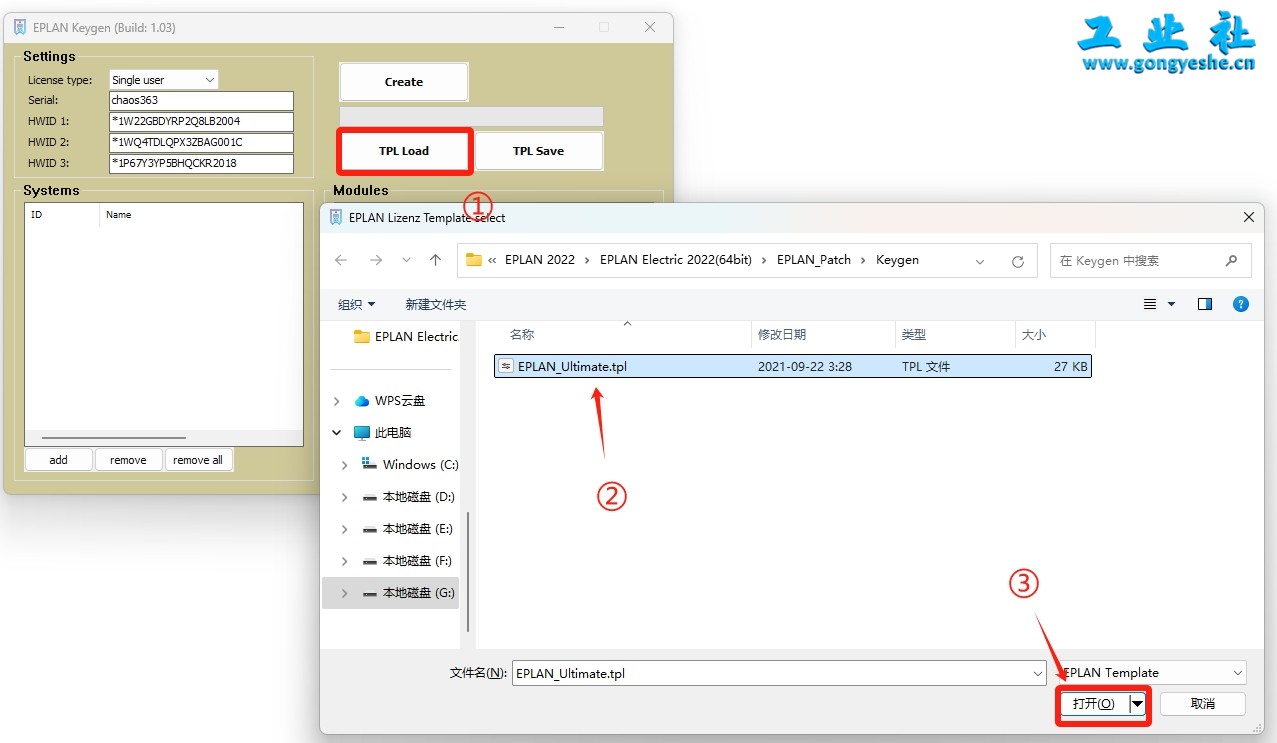Open the 组织 menu

tap(357, 304)
